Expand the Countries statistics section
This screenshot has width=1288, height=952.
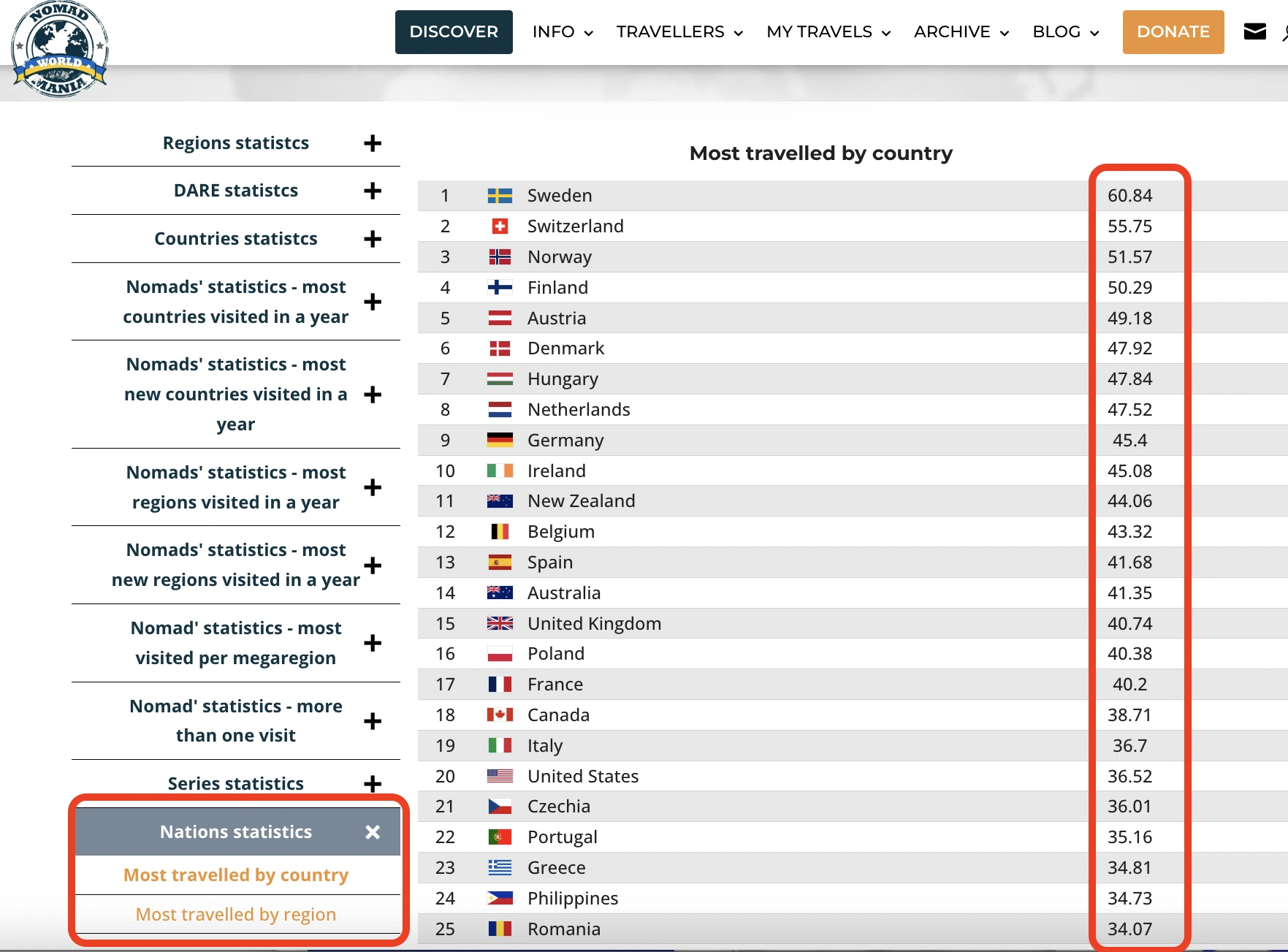(x=373, y=239)
